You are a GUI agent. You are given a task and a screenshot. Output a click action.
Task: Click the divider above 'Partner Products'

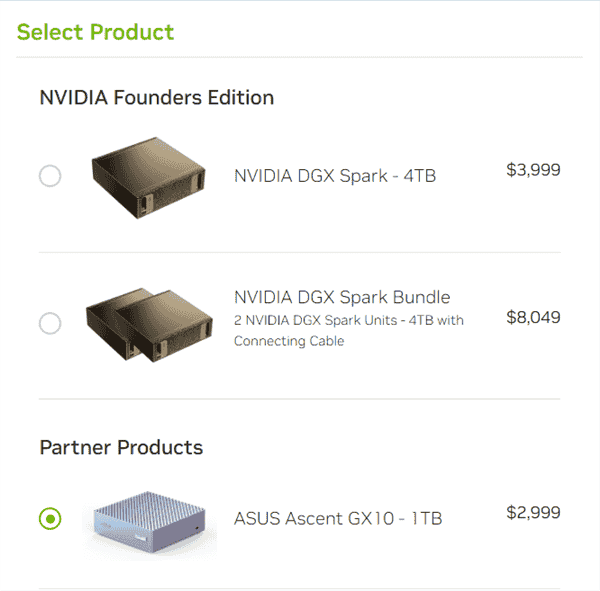(x=300, y=399)
